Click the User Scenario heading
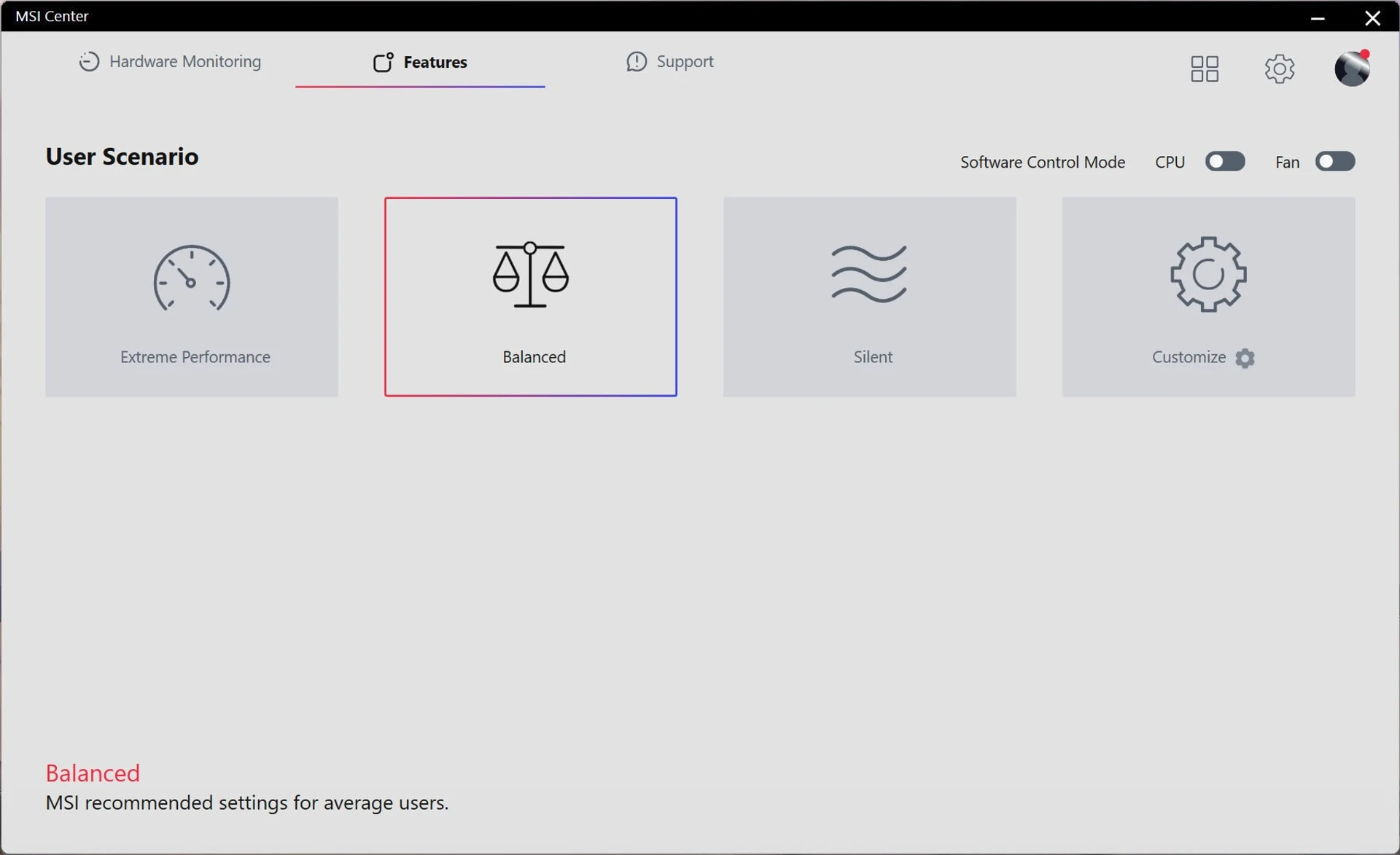The height and width of the screenshot is (855, 1400). click(122, 157)
